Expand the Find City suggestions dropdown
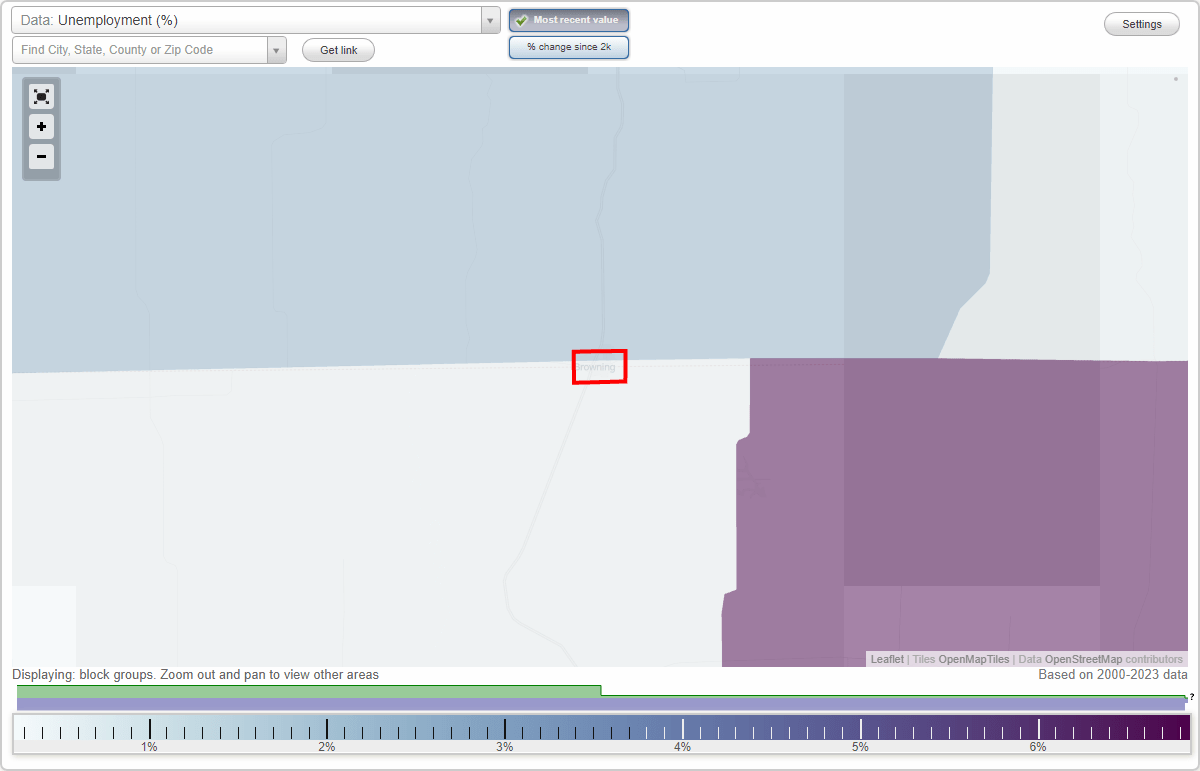Image resolution: width=1200 pixels, height=771 pixels. tap(277, 49)
